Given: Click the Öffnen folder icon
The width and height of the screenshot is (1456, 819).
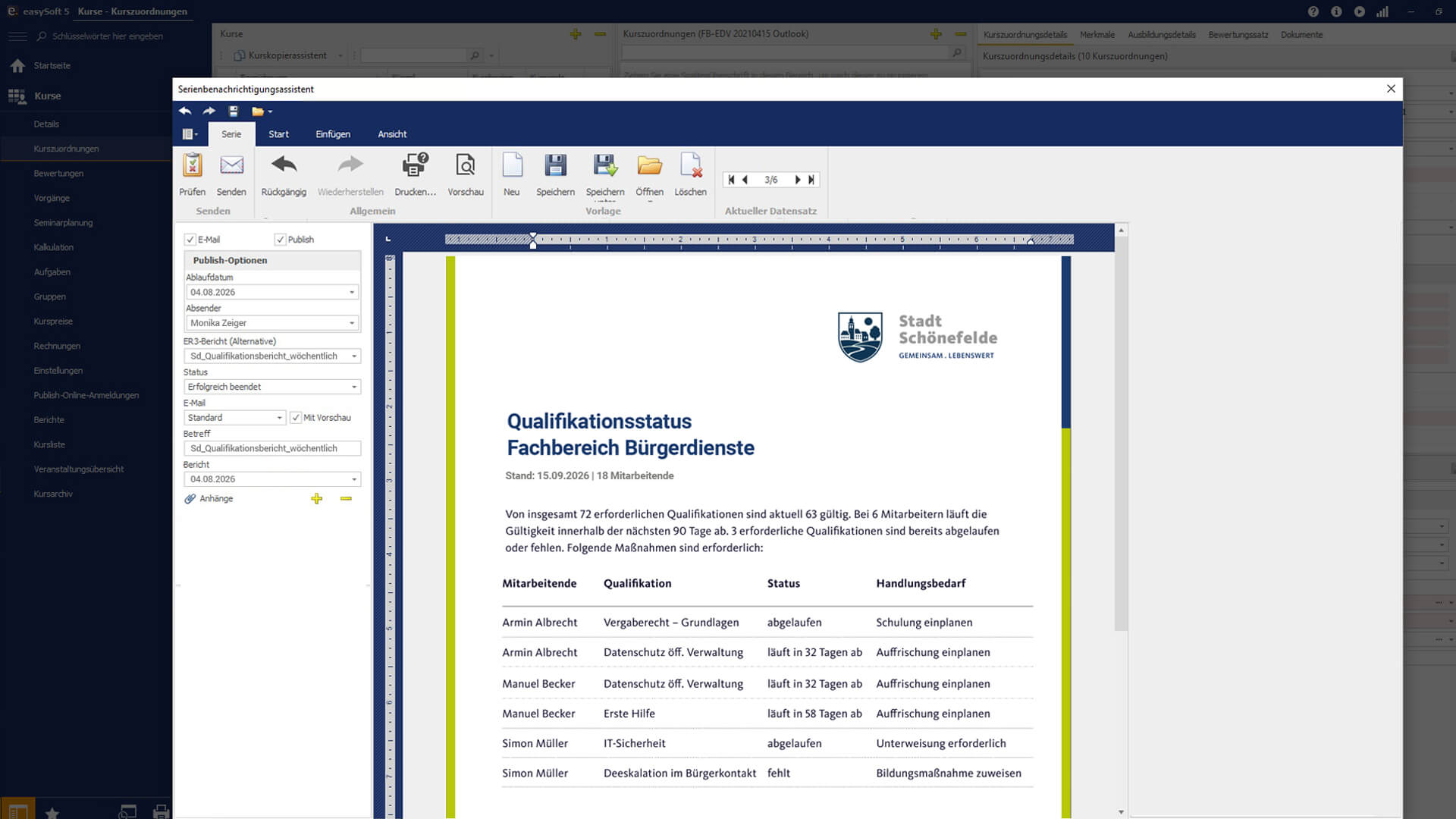Looking at the screenshot, I should 649,165.
